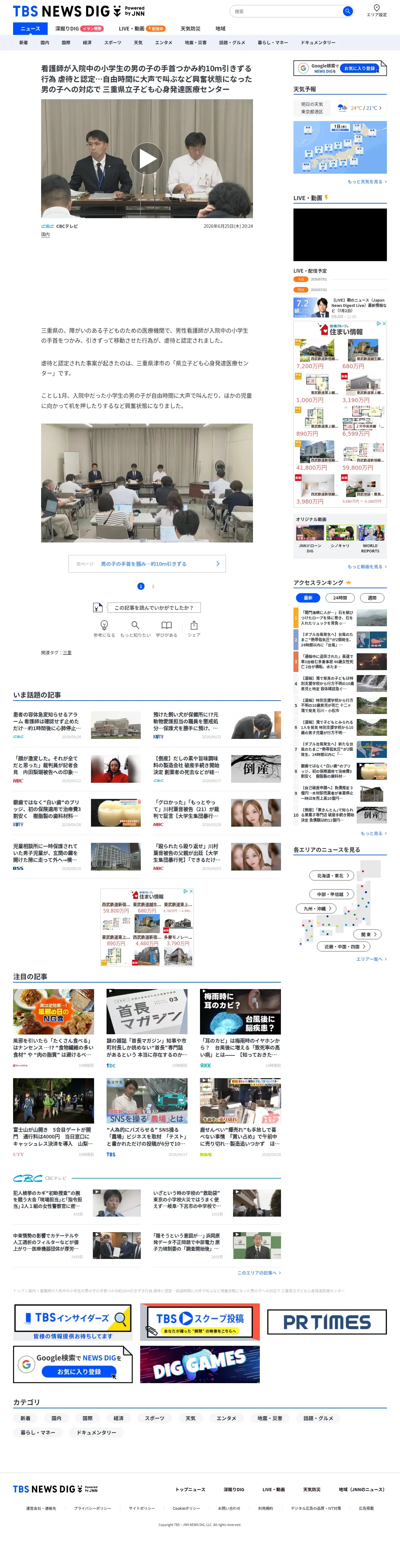Expand 九州・沖縄 area news
The image size is (400, 1568).
tap(317, 908)
